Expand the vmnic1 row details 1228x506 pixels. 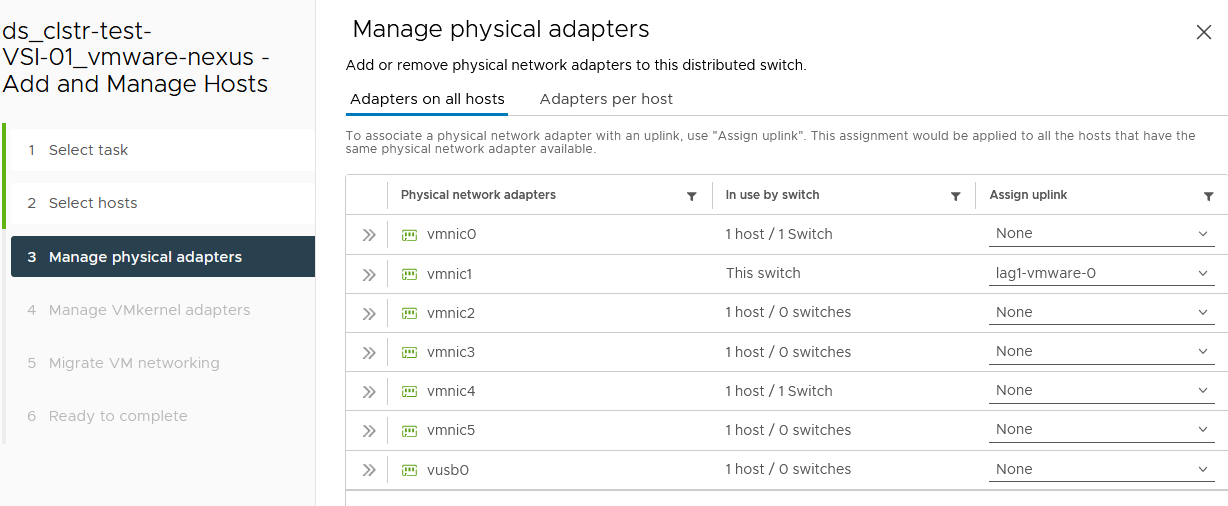pos(369,274)
